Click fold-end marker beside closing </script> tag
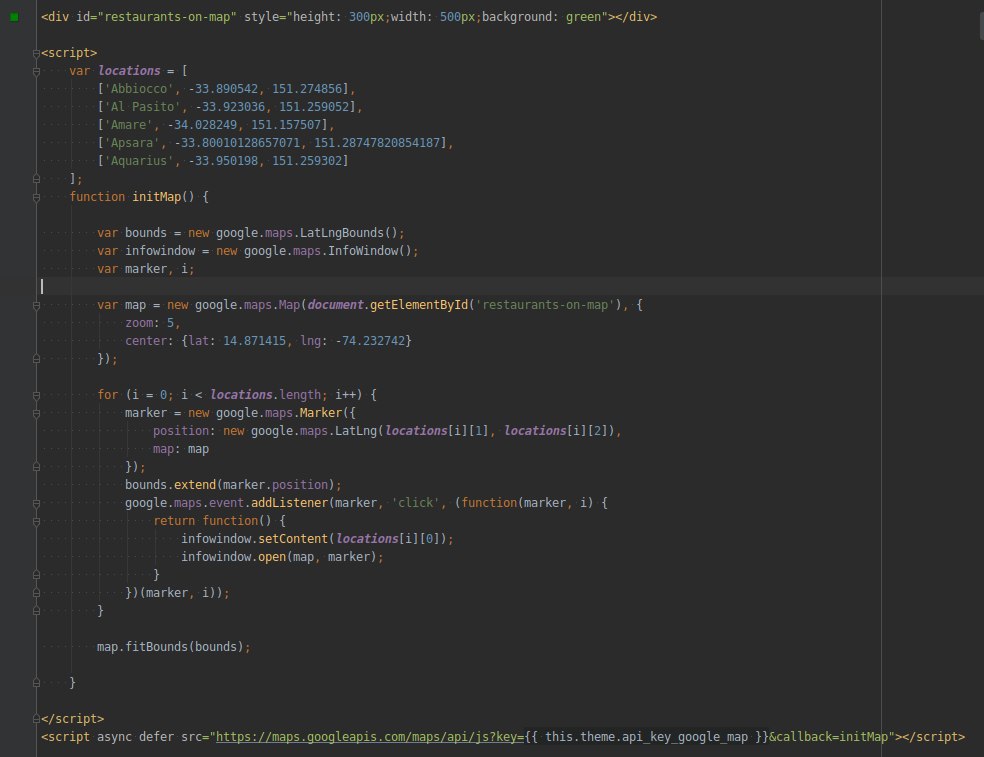Screen dimensions: 984x757 point(36,719)
